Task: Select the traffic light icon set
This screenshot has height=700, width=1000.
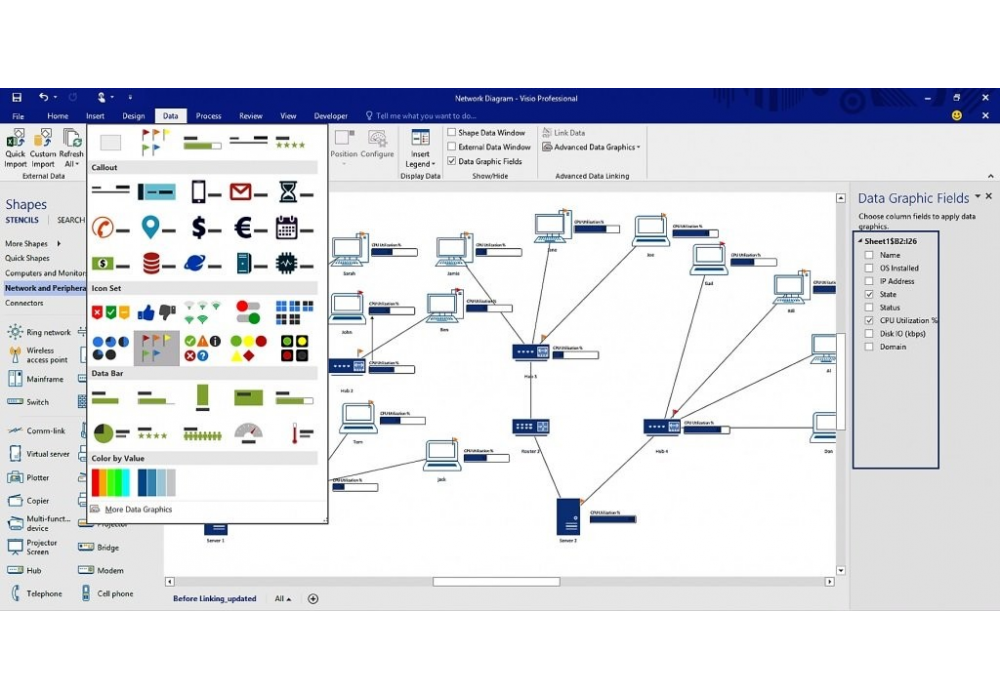Action: pos(294,347)
